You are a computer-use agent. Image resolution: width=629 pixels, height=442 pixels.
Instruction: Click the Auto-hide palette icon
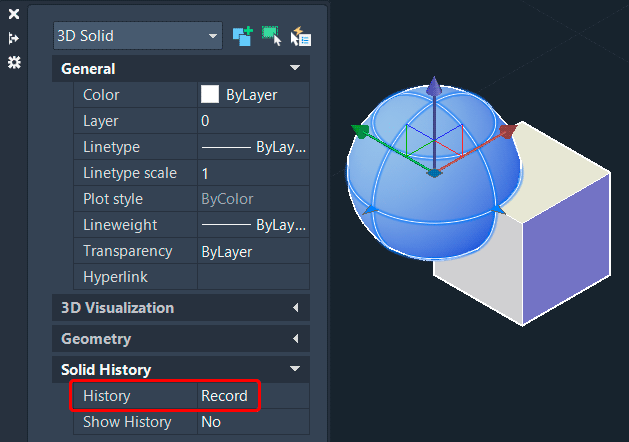(x=14, y=39)
